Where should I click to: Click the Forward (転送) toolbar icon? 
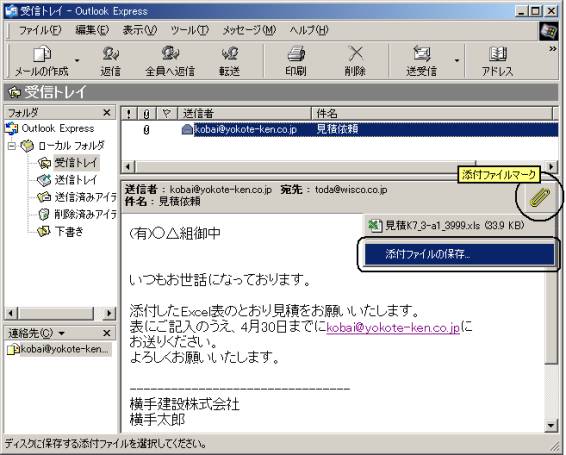[x=230, y=61]
